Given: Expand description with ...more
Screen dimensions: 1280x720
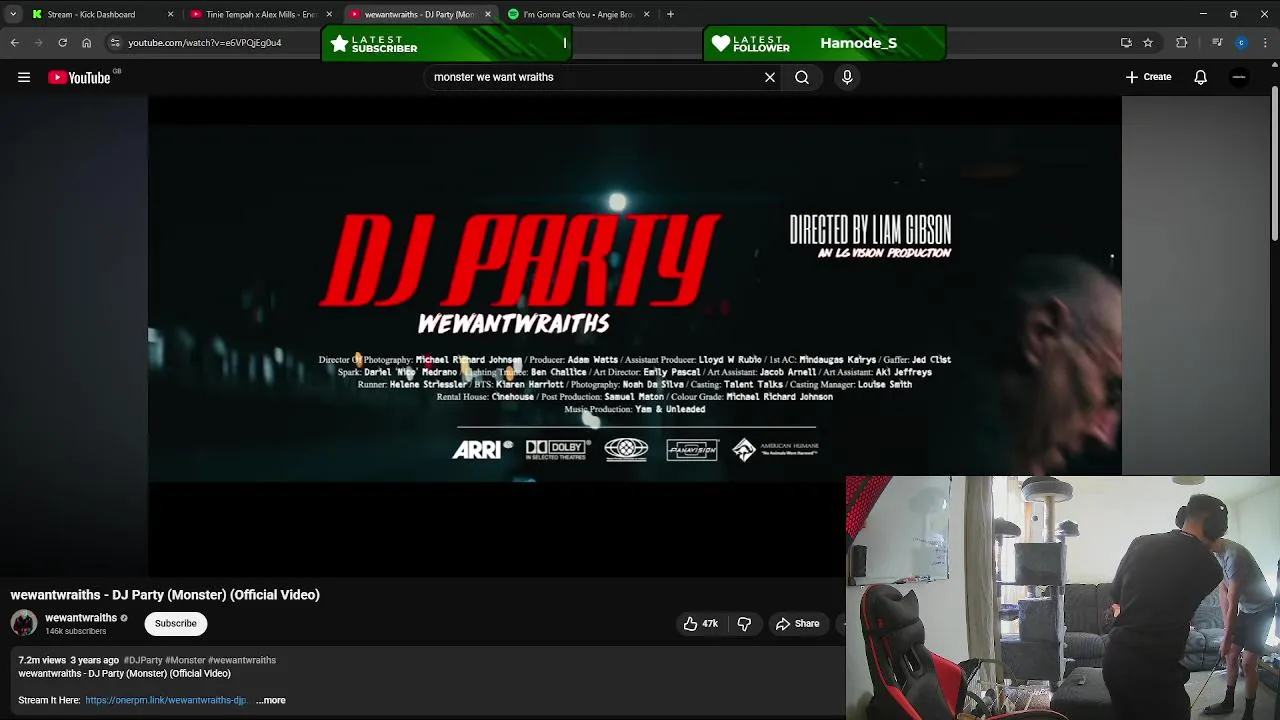Looking at the screenshot, I should click(x=271, y=700).
